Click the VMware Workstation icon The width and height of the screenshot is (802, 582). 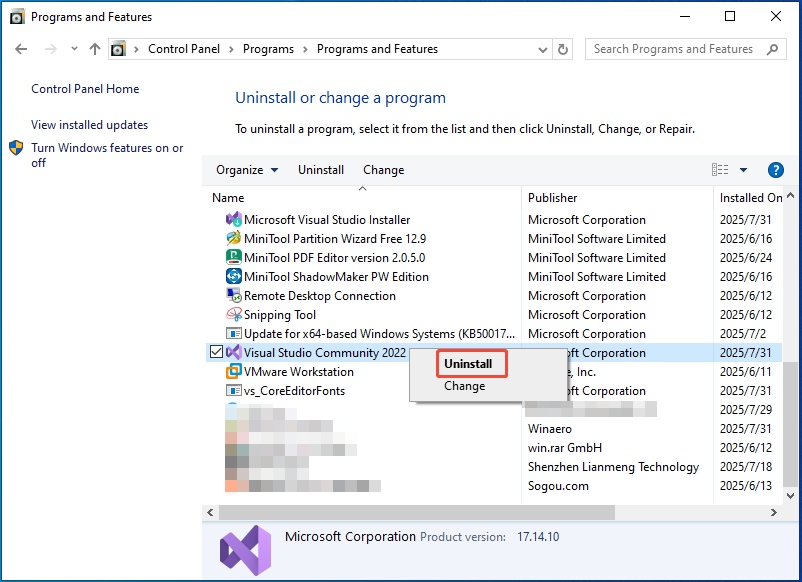pos(234,372)
